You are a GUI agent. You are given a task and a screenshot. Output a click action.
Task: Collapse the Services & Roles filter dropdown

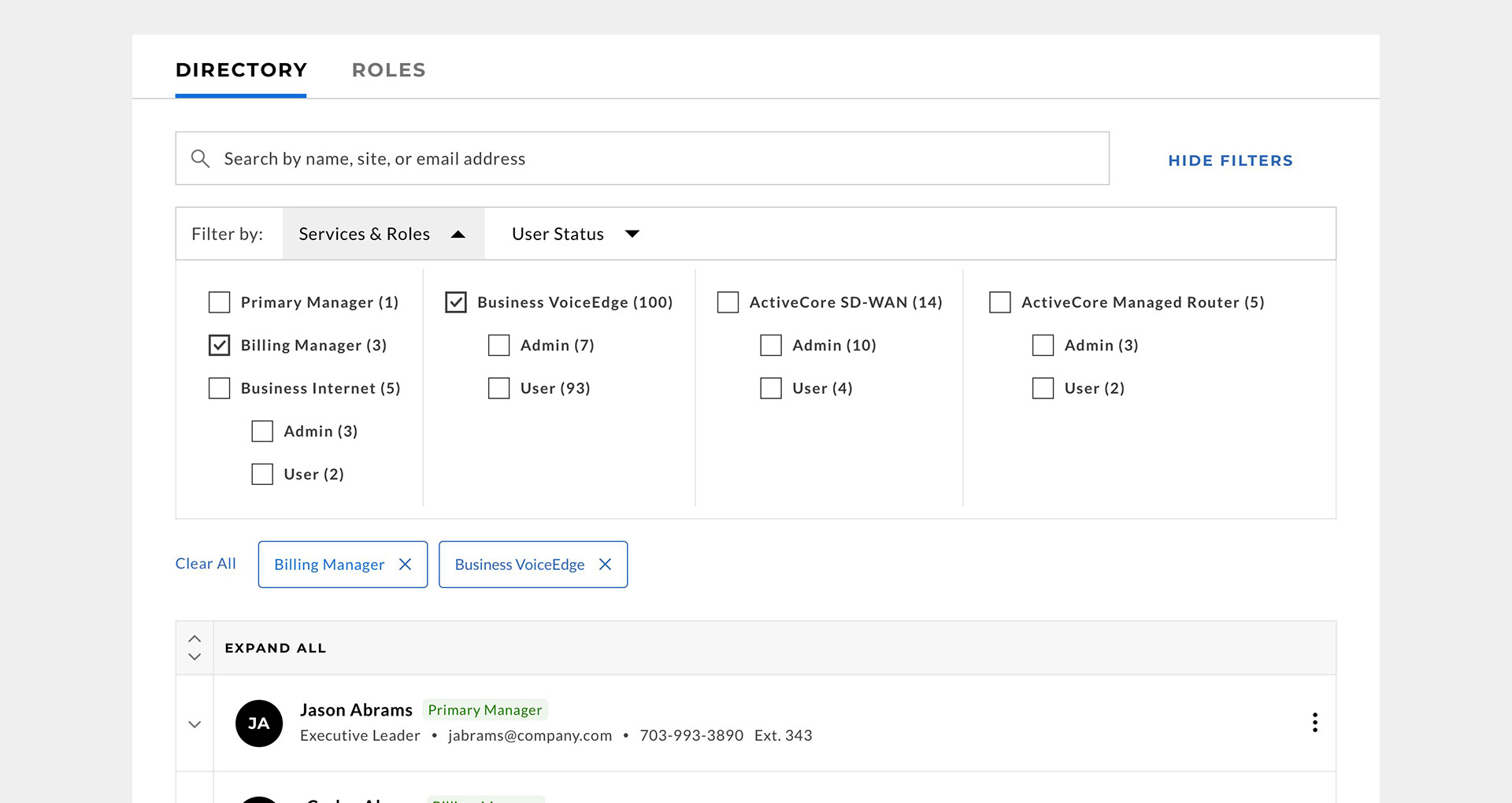coord(384,234)
